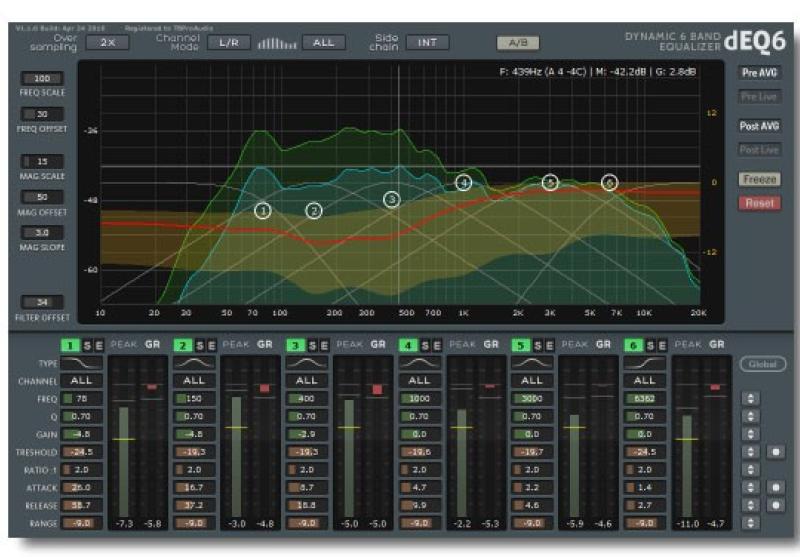Screen dimensions: 800x560
Task: Click the E button on band 2
Action: 211,345
